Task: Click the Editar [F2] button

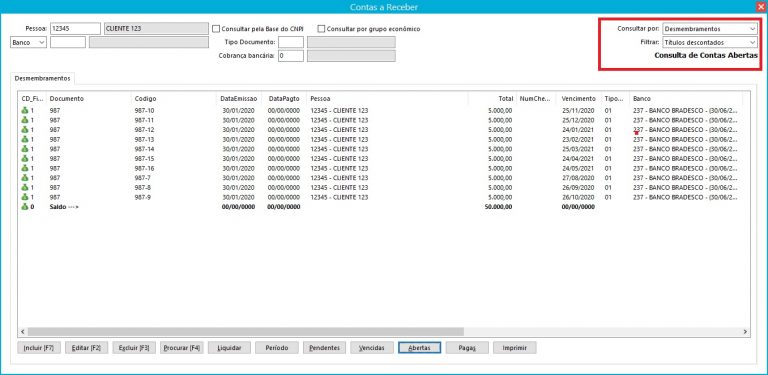Action: [86, 348]
